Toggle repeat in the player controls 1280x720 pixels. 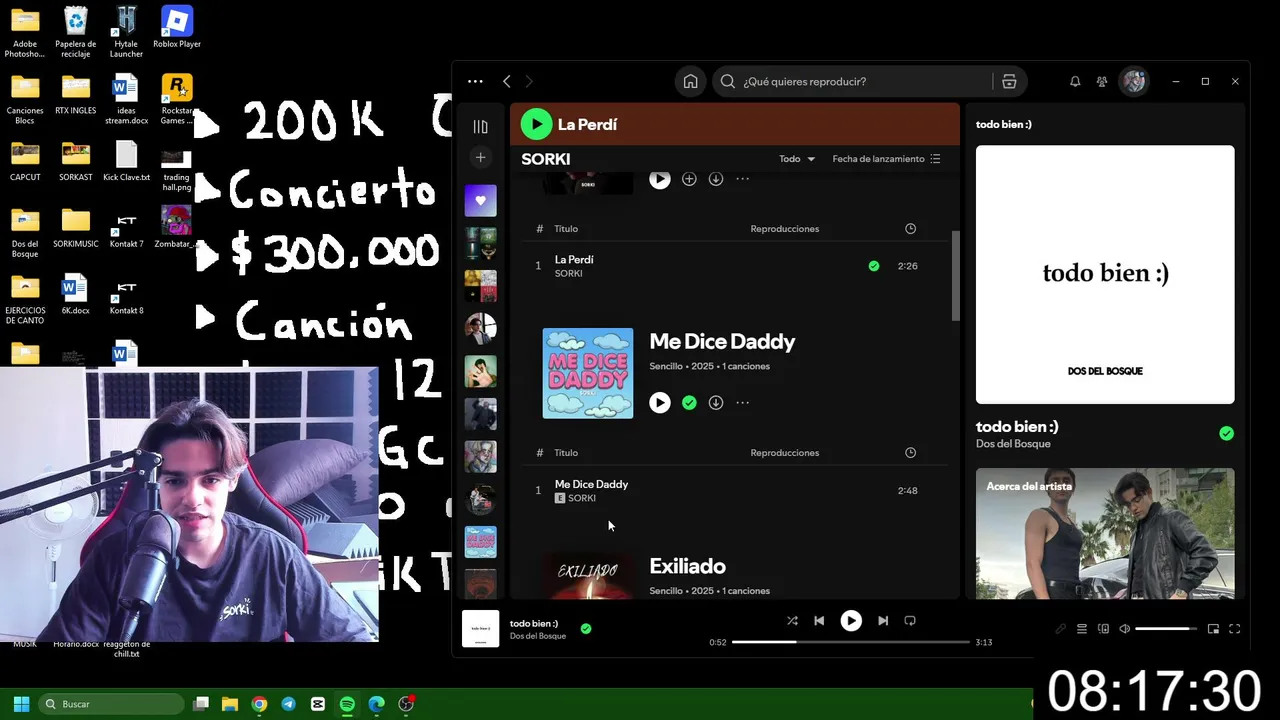click(910, 621)
